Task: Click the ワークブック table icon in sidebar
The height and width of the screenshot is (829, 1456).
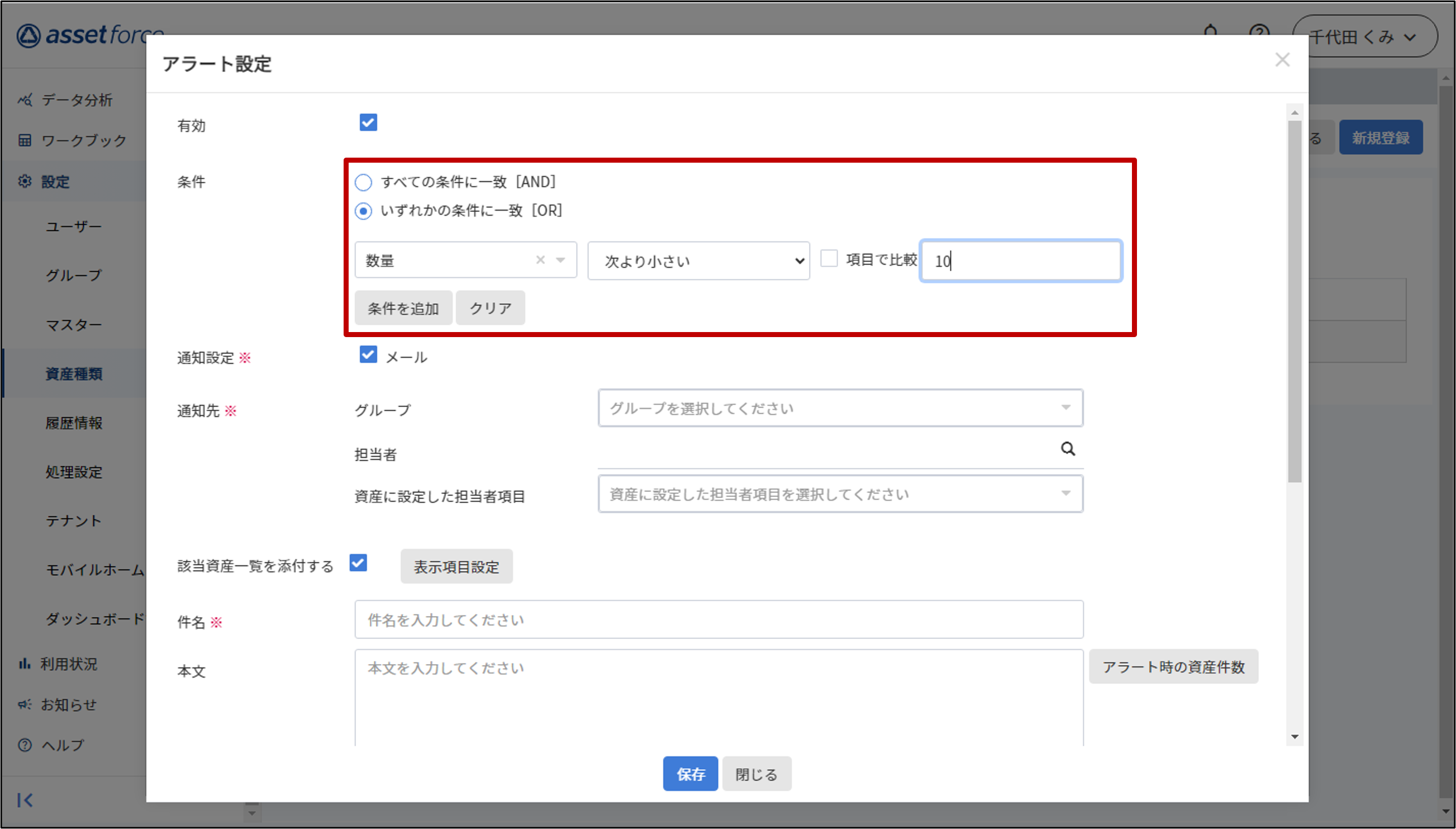Action: coord(25,141)
